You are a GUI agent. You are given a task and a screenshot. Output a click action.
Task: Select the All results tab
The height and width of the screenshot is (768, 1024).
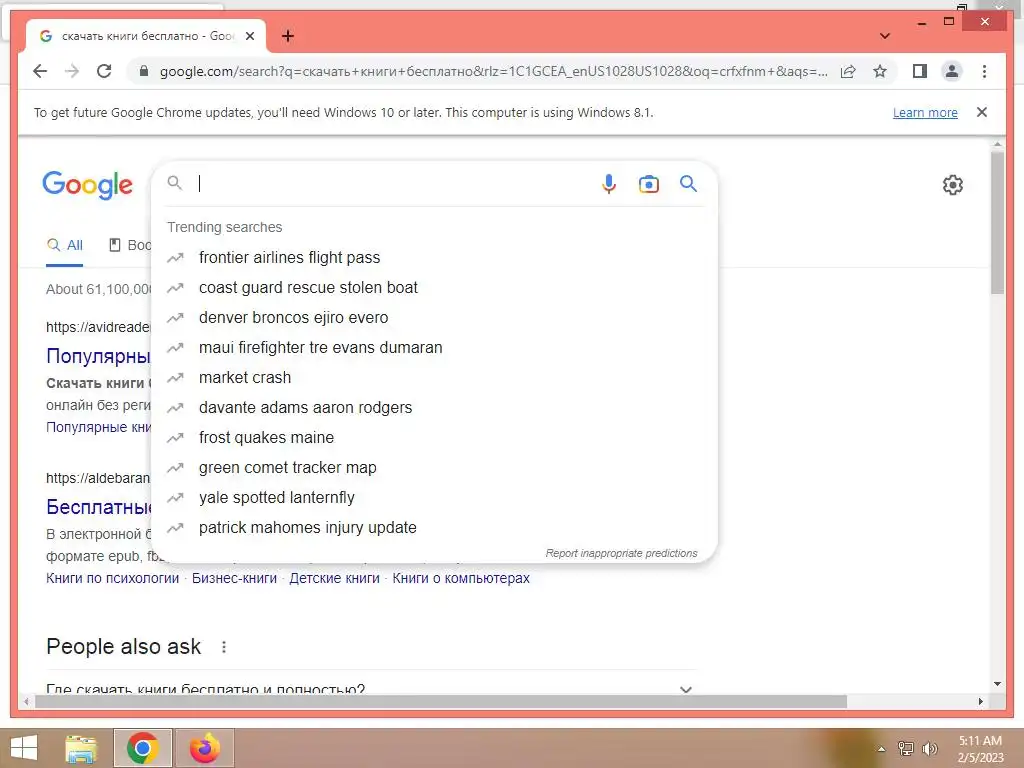click(65, 246)
